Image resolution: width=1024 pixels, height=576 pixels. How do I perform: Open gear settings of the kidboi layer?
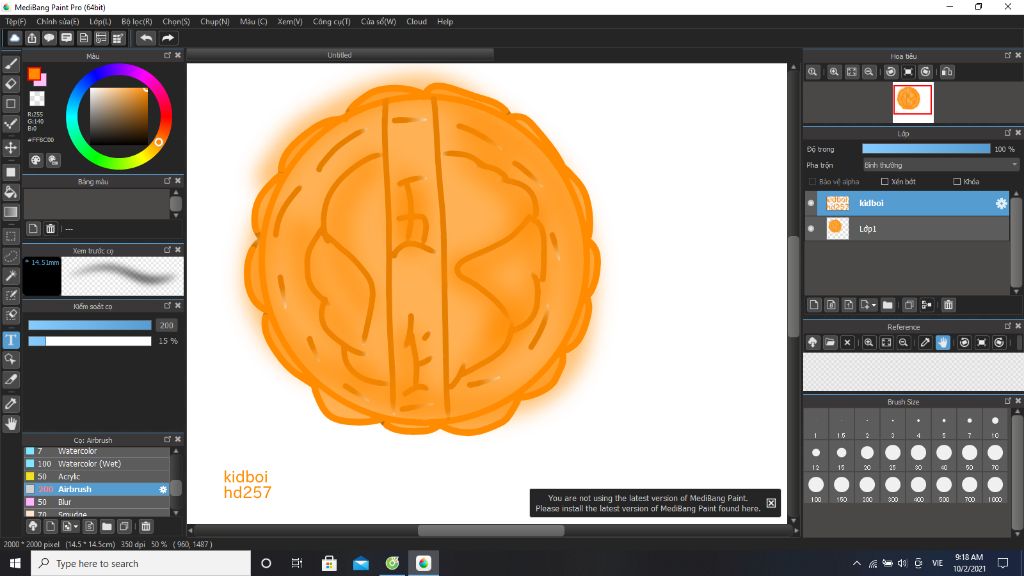click(1001, 203)
